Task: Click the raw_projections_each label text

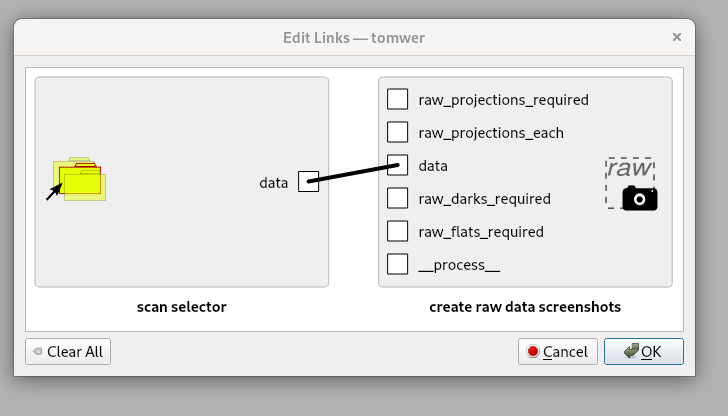Action: coord(491,132)
